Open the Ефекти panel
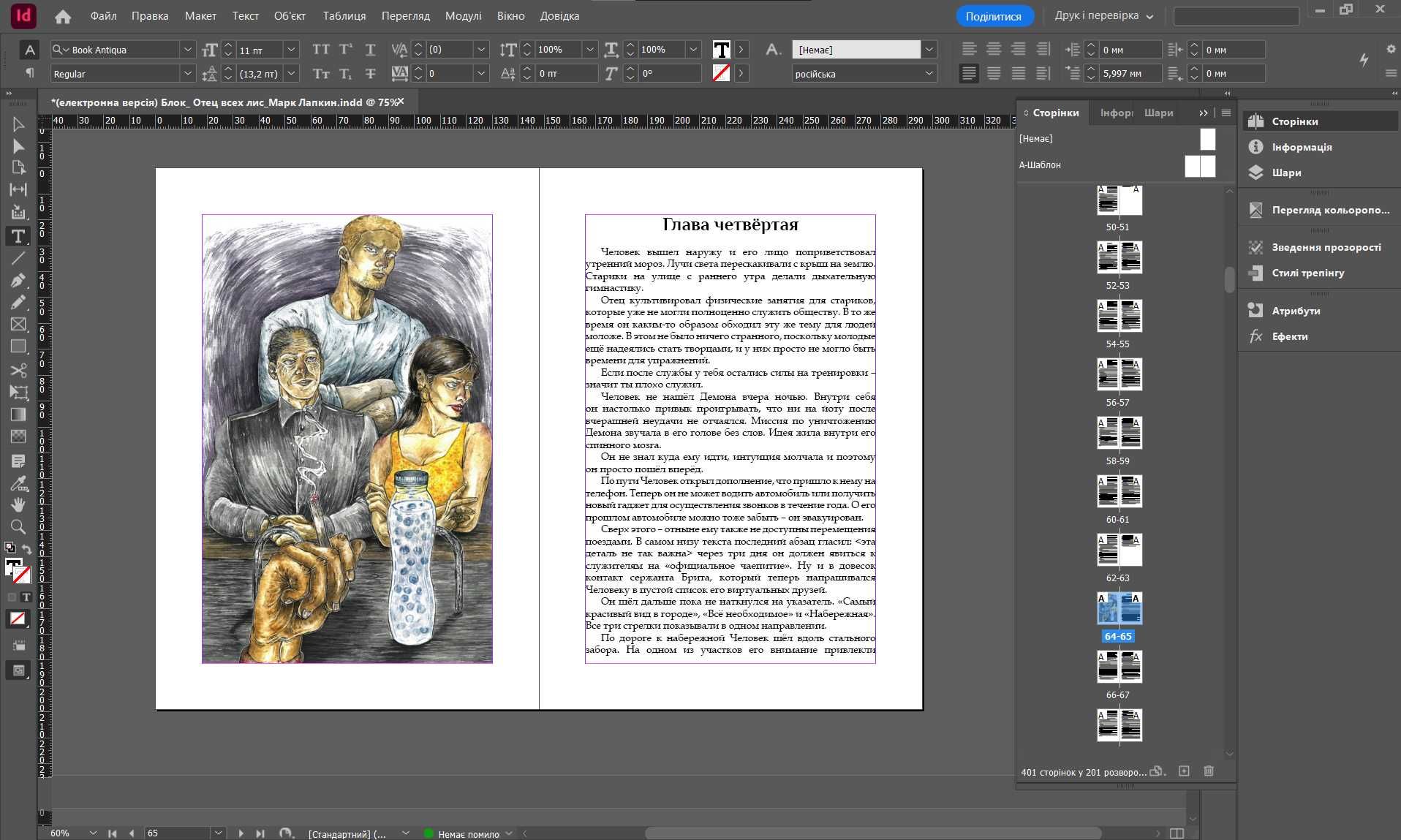The height and width of the screenshot is (840, 1401). coord(1289,336)
